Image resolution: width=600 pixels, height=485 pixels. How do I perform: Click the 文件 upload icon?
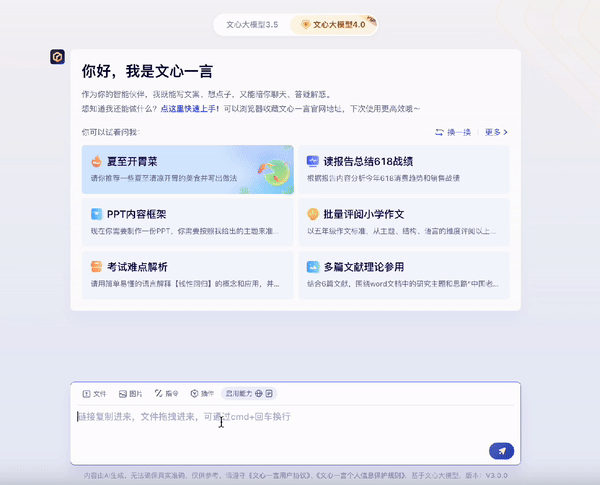click(x=86, y=394)
